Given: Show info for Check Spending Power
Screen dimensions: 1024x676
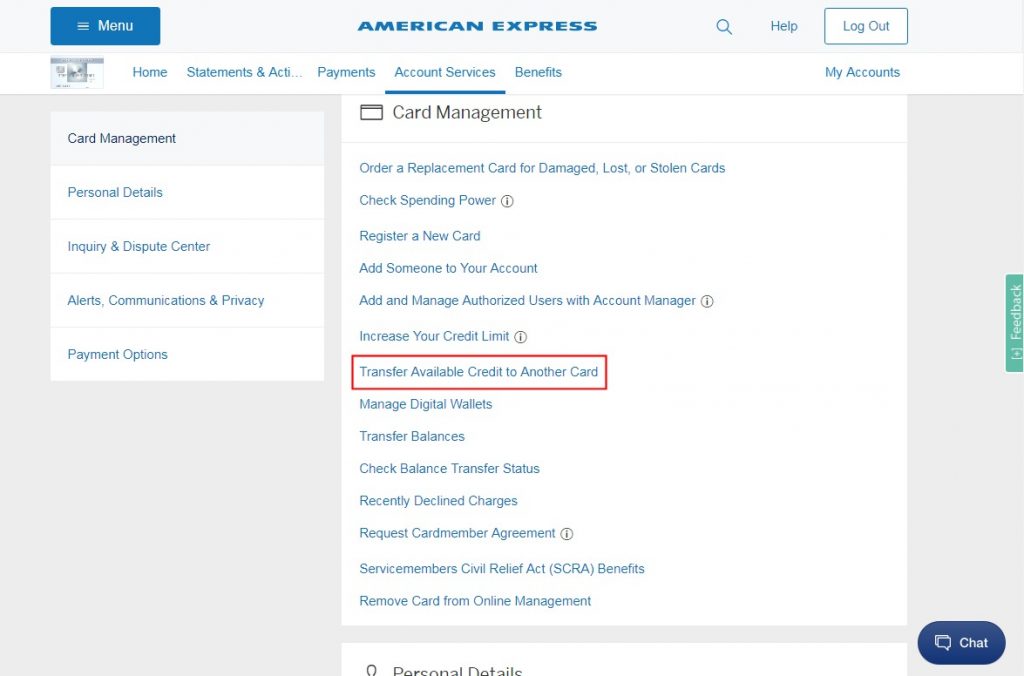Looking at the screenshot, I should pos(507,201).
